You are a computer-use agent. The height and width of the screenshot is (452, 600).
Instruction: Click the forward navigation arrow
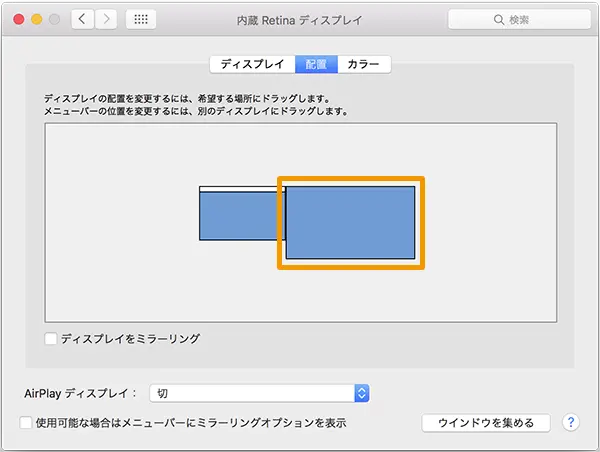click(105, 19)
